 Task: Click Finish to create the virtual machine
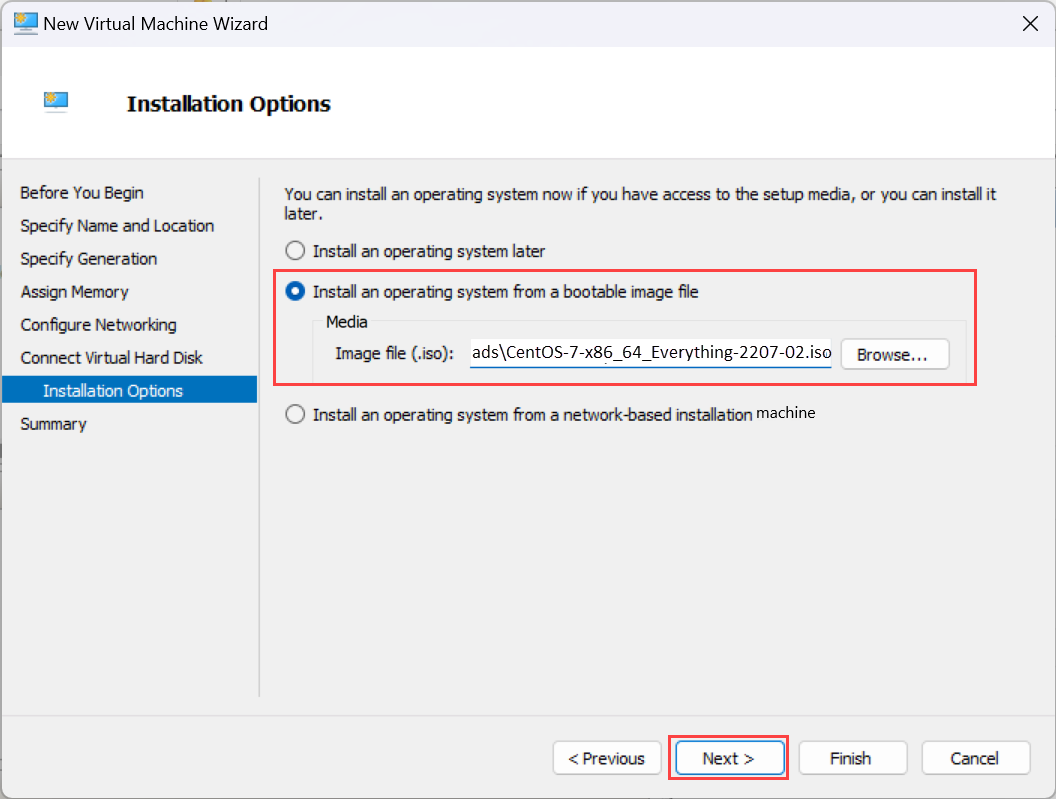click(x=852, y=758)
